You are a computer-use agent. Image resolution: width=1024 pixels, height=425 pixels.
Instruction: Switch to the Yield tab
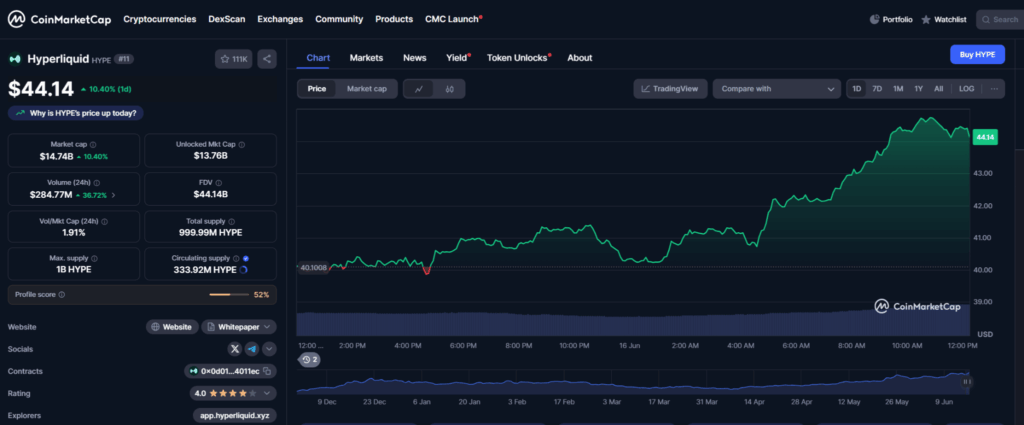[458, 57]
